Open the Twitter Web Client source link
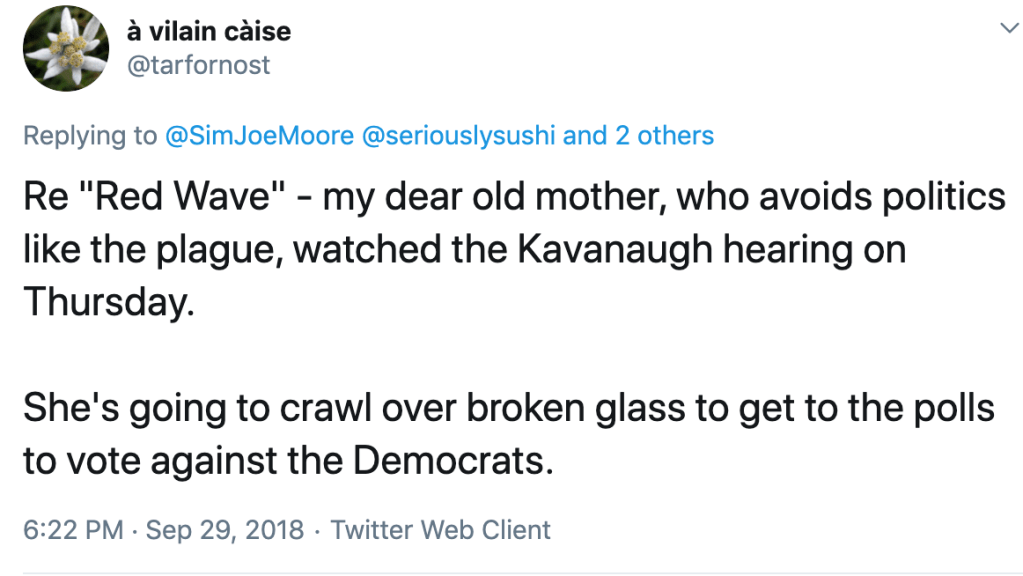Image resolution: width=1023 pixels, height=576 pixels. (440, 529)
